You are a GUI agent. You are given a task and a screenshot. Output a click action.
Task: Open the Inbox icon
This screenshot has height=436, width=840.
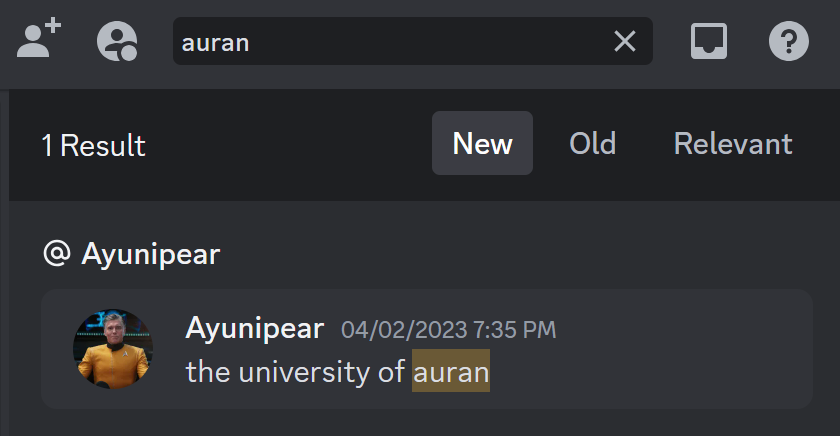709,41
